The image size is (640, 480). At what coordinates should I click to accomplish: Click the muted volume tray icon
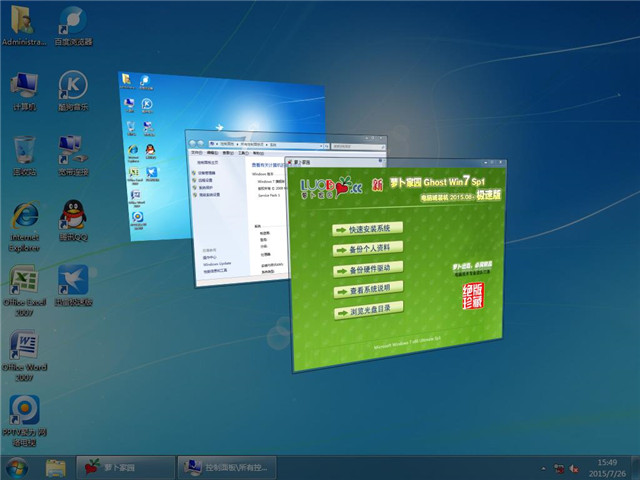tap(574, 469)
